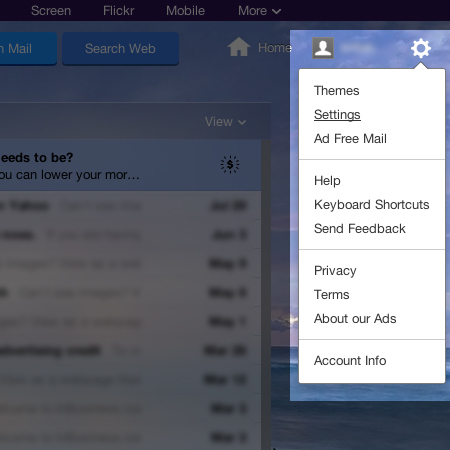Open Privacy from the gear menu
This screenshot has width=450, height=450.
point(335,271)
